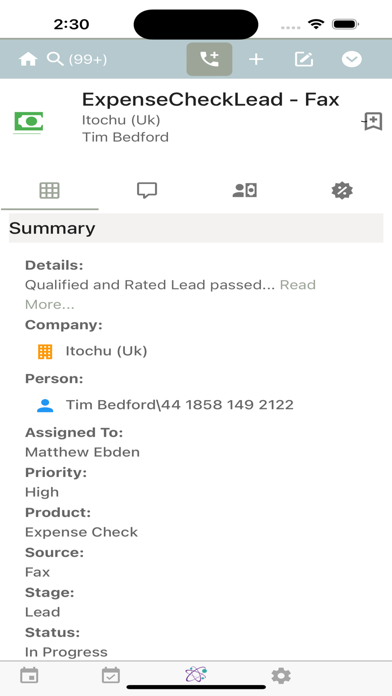Open Tim Bedford person entry
The height and width of the screenshot is (696, 392).
point(179,405)
